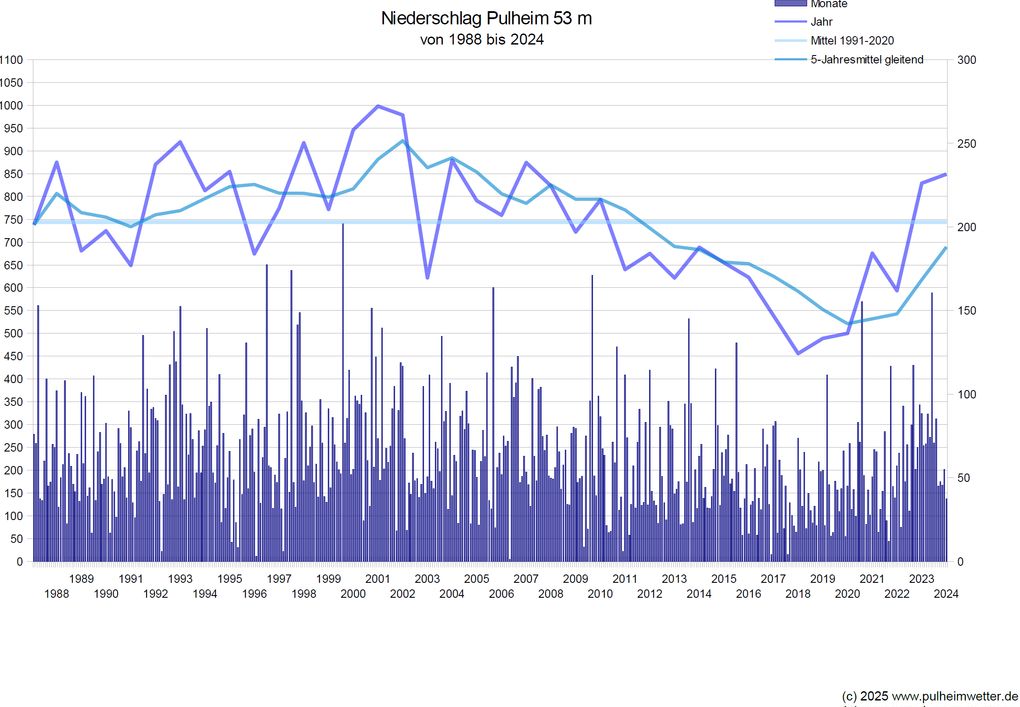Image resolution: width=1020 pixels, height=707 pixels.
Task: Click the Jahr legend text label
Action: click(x=822, y=21)
